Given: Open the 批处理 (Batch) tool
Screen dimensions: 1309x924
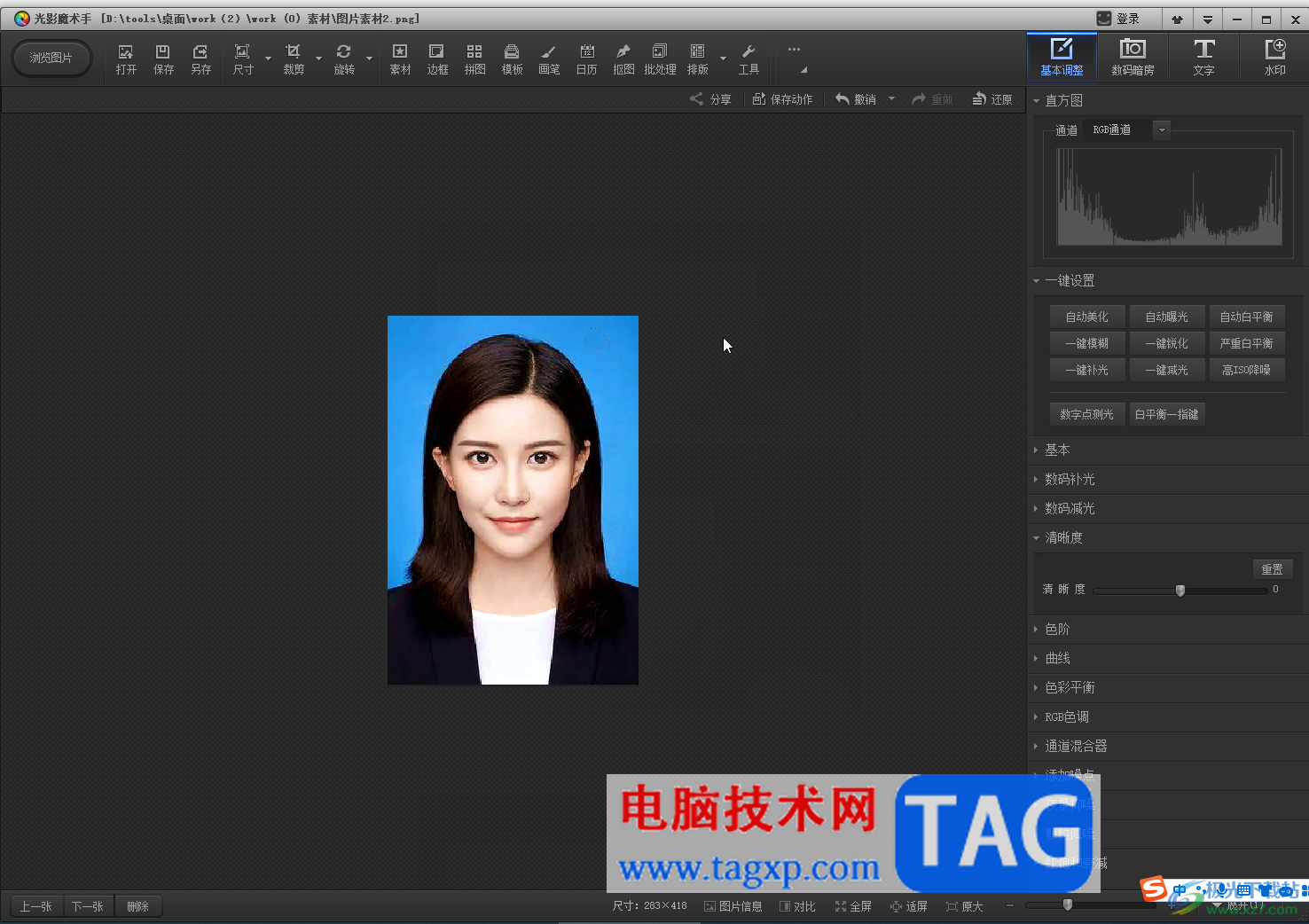Looking at the screenshot, I should tap(660, 59).
